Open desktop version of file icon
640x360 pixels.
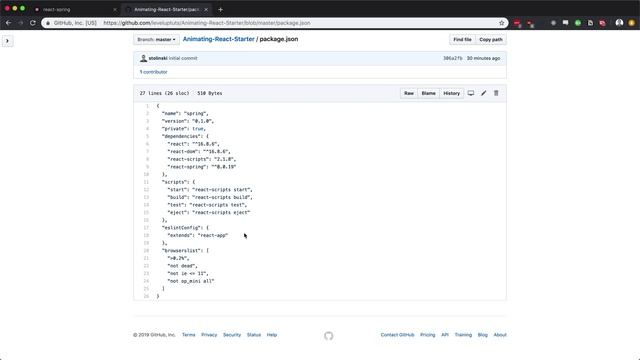click(471, 93)
